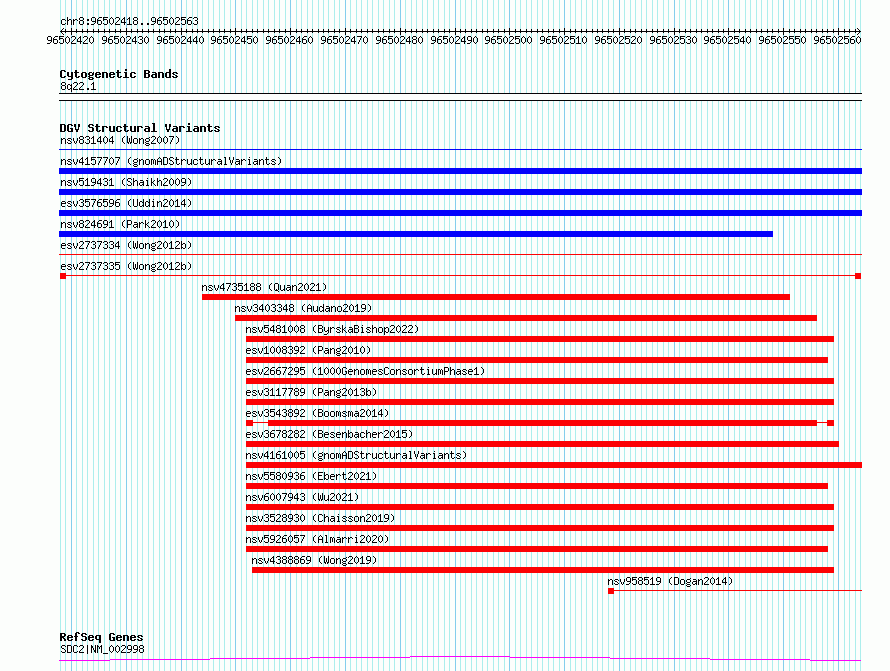Open the esv3678282 (Besenbacher2015) label
The height and width of the screenshot is (671, 890).
[x=329, y=434]
